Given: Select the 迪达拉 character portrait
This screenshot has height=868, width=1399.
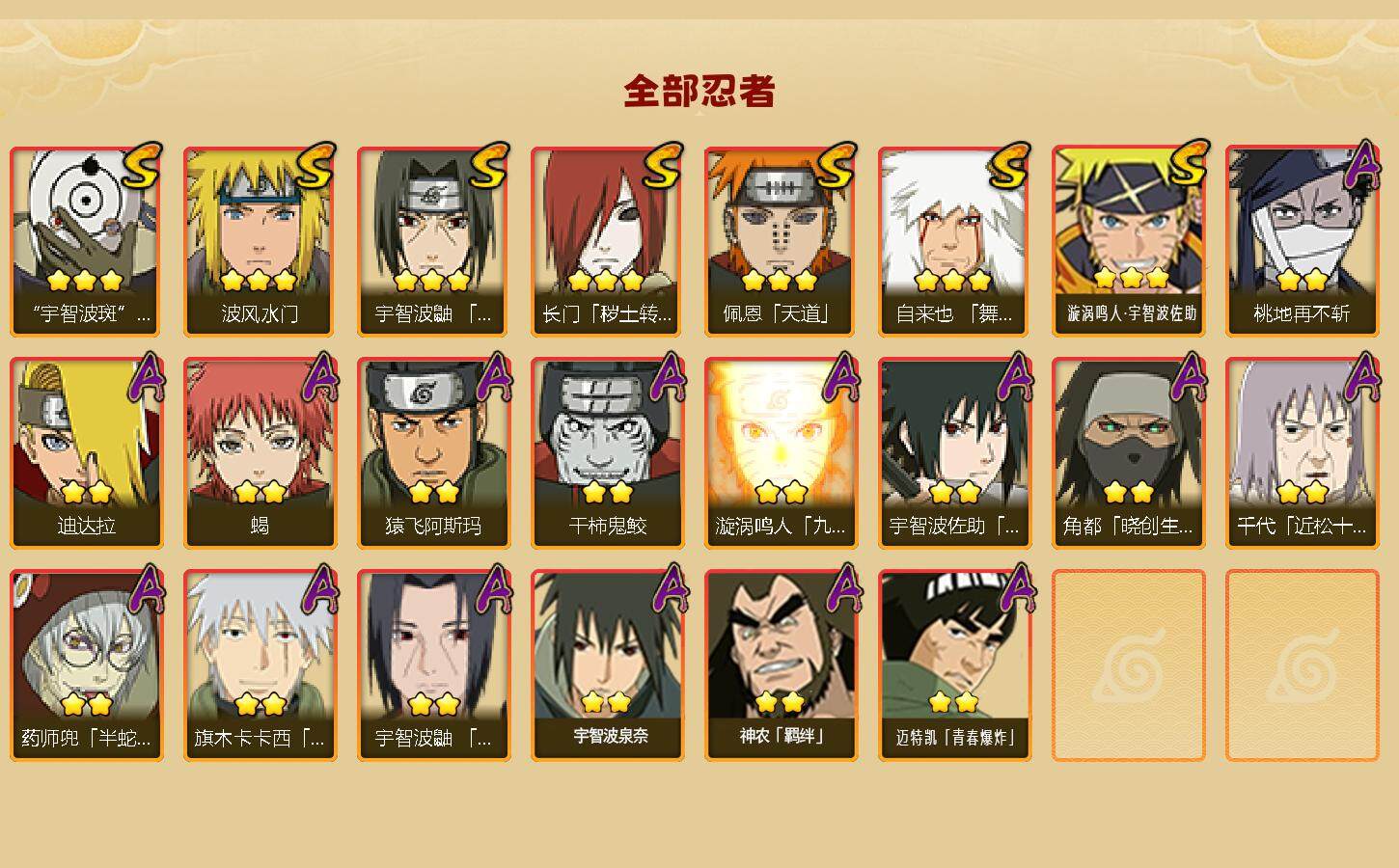Looking at the screenshot, I should pyautogui.click(x=87, y=453).
